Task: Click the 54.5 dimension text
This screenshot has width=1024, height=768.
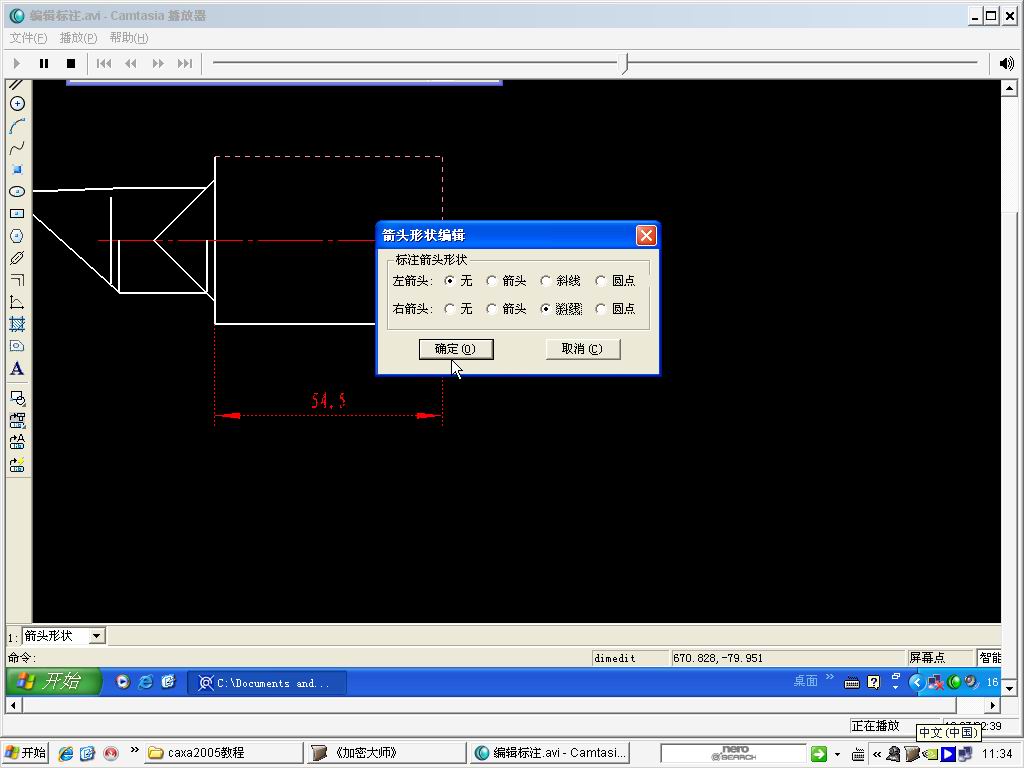Action: point(328,400)
